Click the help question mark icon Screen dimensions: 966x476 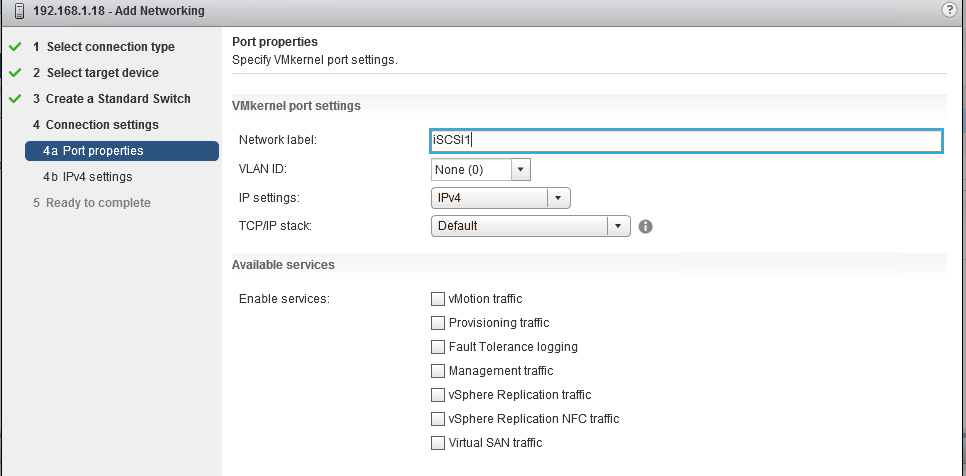(948, 10)
